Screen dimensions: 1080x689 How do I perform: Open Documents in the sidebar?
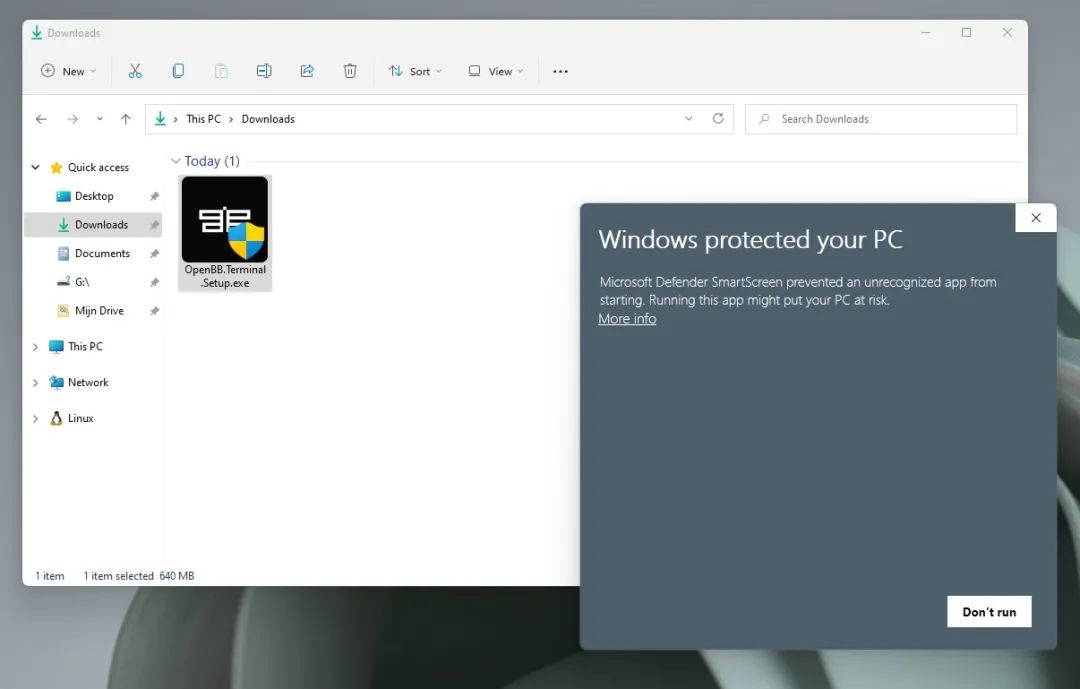[102, 254]
